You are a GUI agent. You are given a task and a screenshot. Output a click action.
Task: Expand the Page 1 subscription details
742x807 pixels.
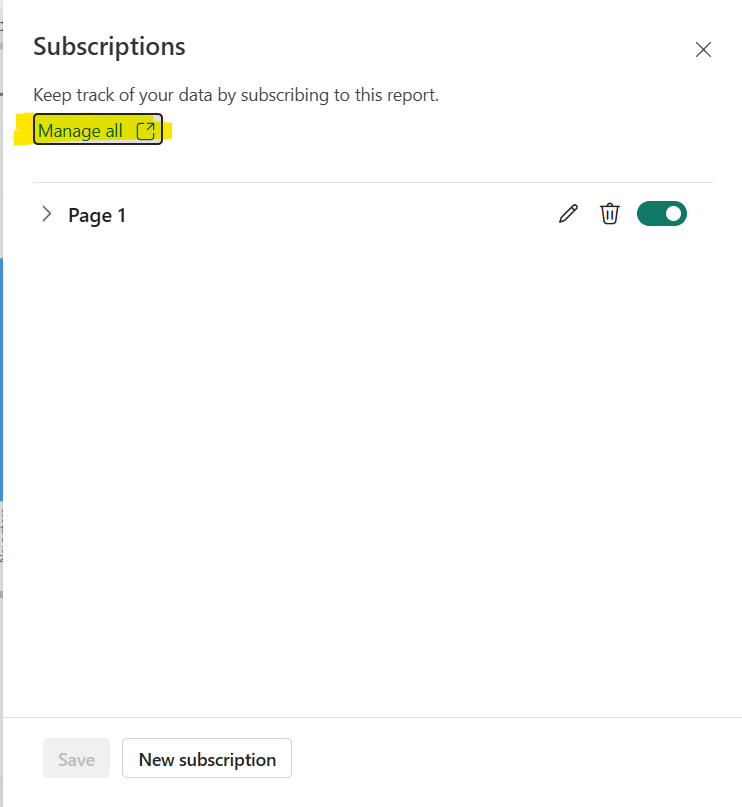46,214
